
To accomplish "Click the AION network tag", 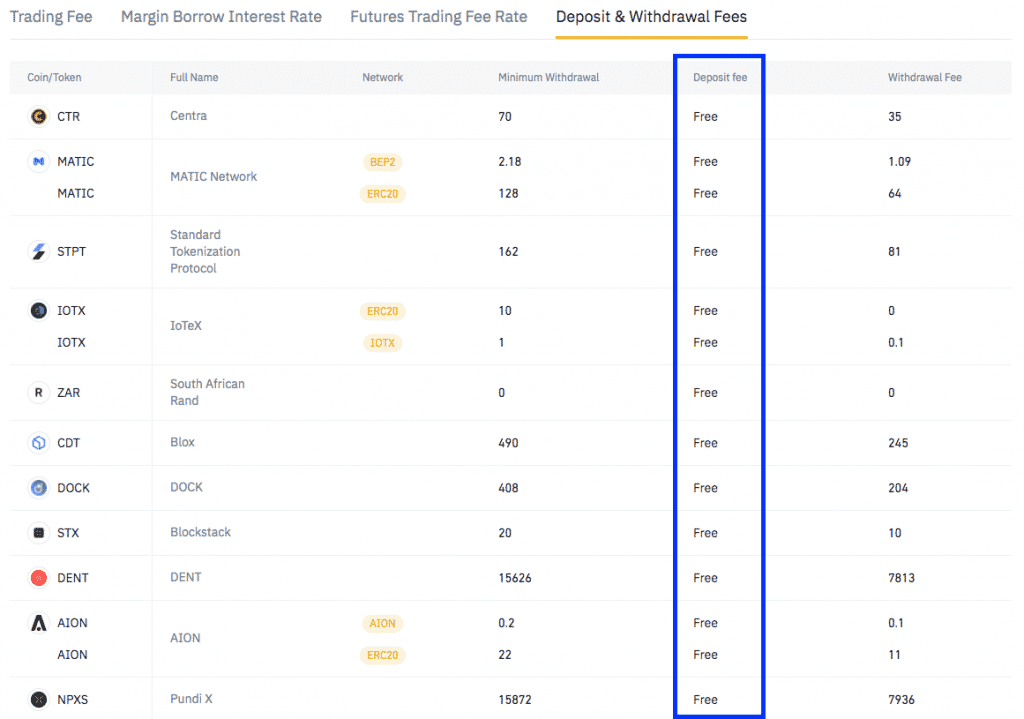I will 382,623.
